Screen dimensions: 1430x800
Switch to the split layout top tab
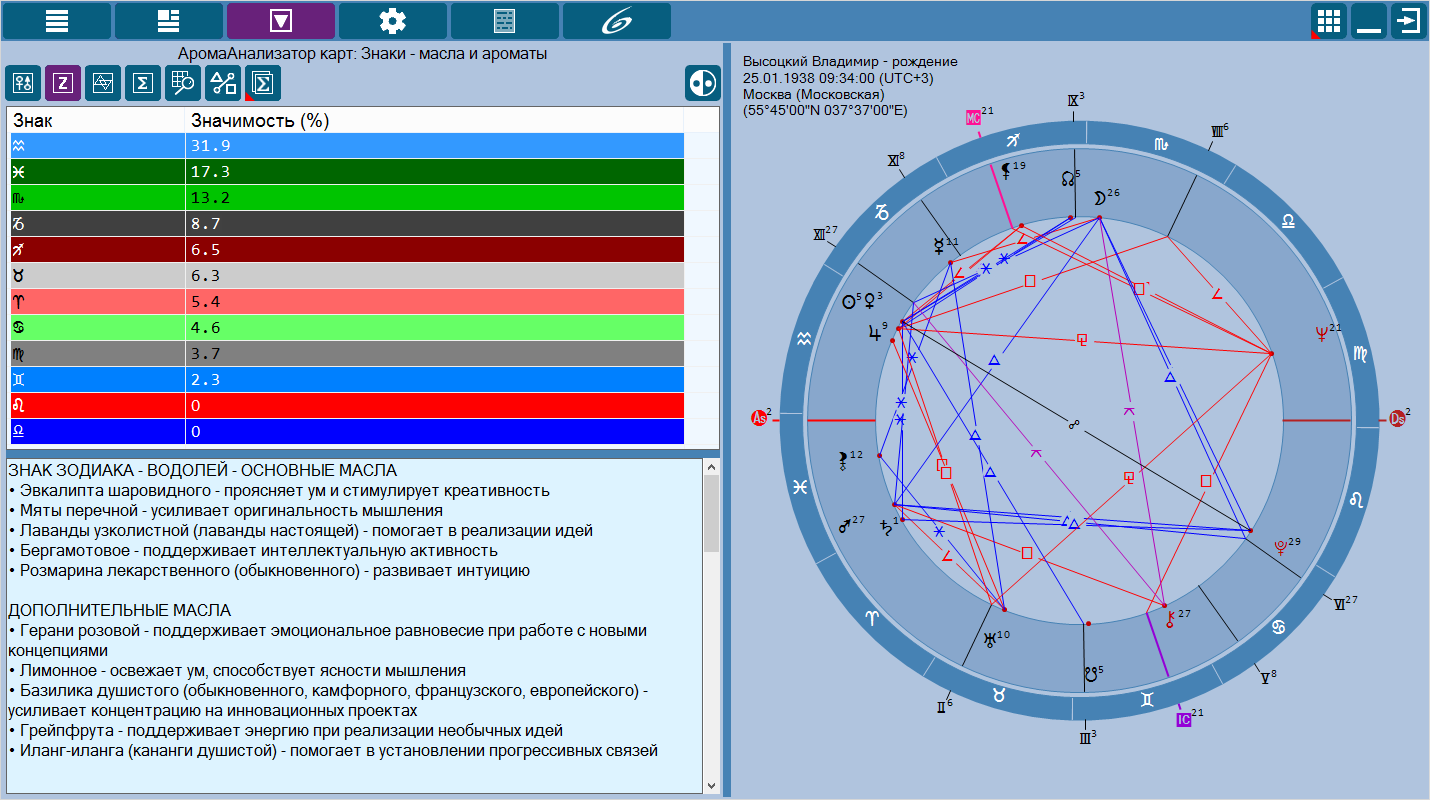pos(169,21)
